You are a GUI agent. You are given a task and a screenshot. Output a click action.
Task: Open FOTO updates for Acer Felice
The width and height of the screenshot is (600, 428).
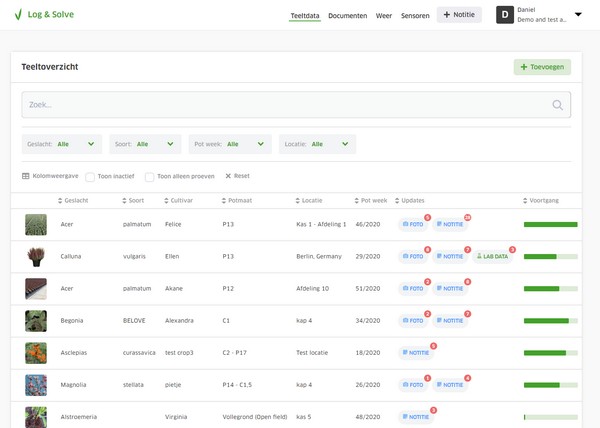(x=412, y=225)
